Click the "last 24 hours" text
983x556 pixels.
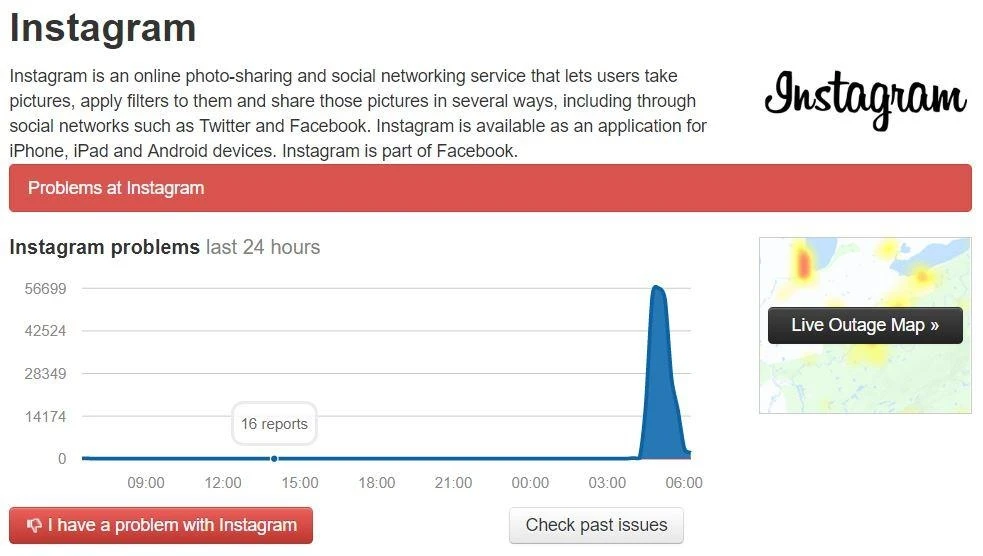(x=263, y=247)
